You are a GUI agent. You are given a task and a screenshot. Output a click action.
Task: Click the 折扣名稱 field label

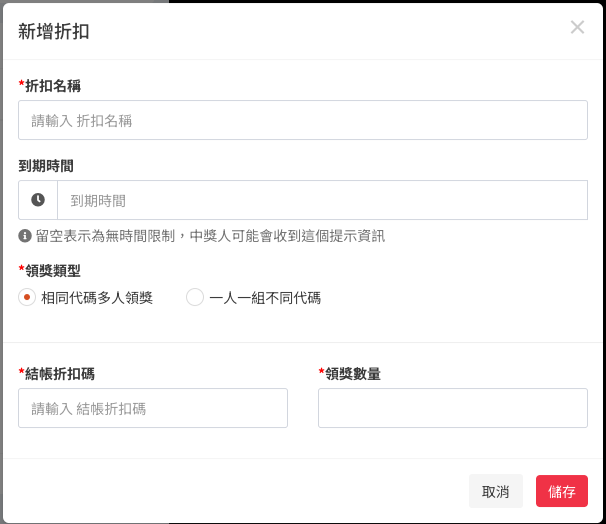pos(53,86)
